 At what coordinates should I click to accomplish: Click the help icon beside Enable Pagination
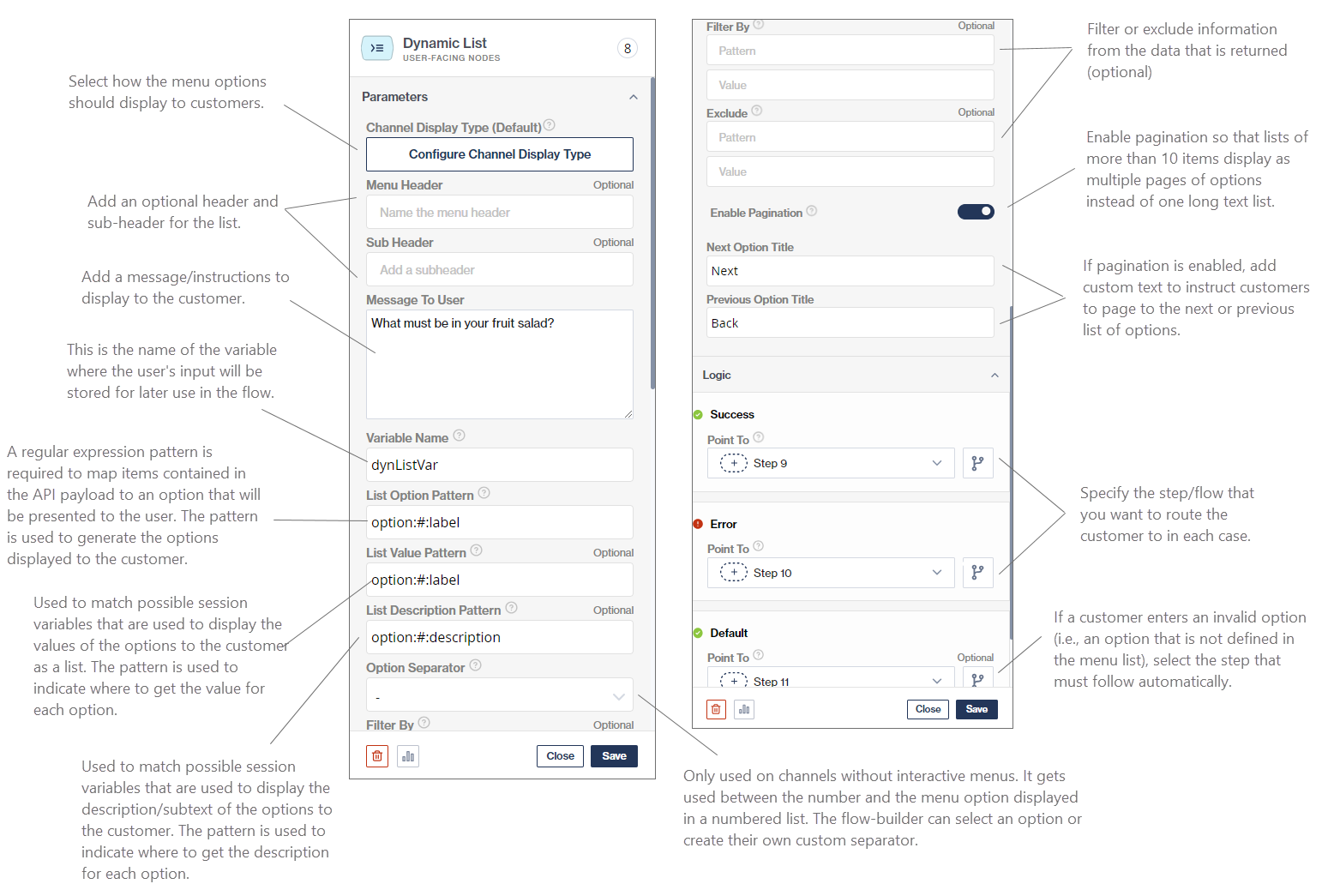(812, 211)
